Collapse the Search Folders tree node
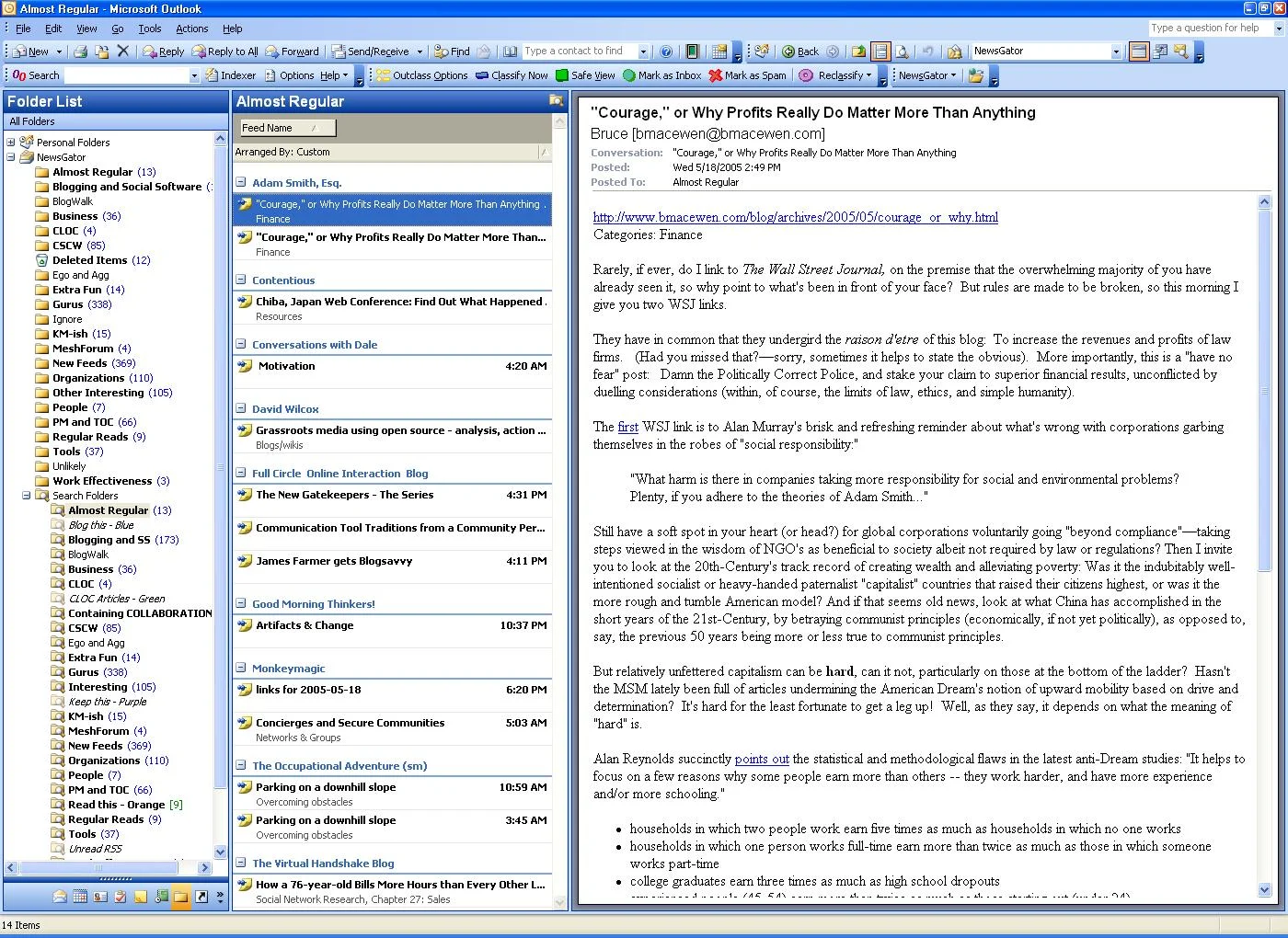The height and width of the screenshot is (938, 1288). [x=27, y=496]
